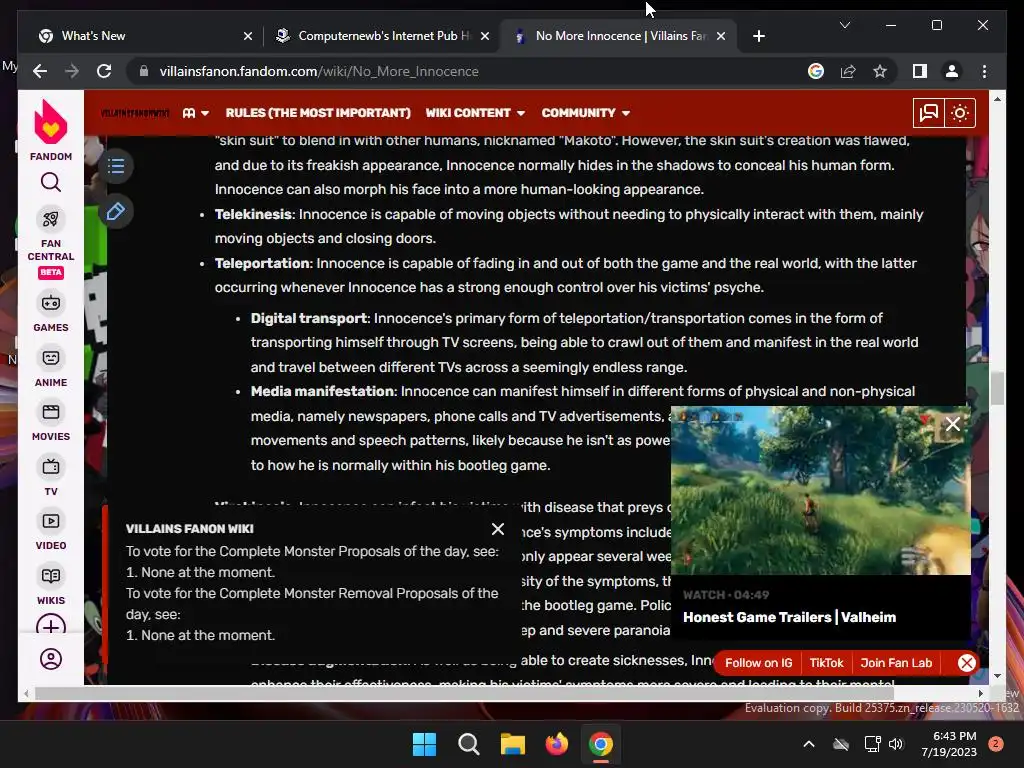The image size is (1024, 768).
Task: View site information padlock icon
Action: tap(144, 71)
